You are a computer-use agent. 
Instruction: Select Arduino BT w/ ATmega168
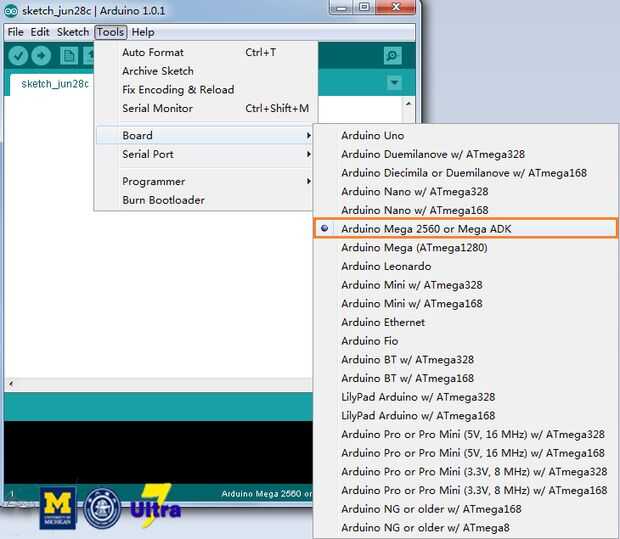coord(466,378)
